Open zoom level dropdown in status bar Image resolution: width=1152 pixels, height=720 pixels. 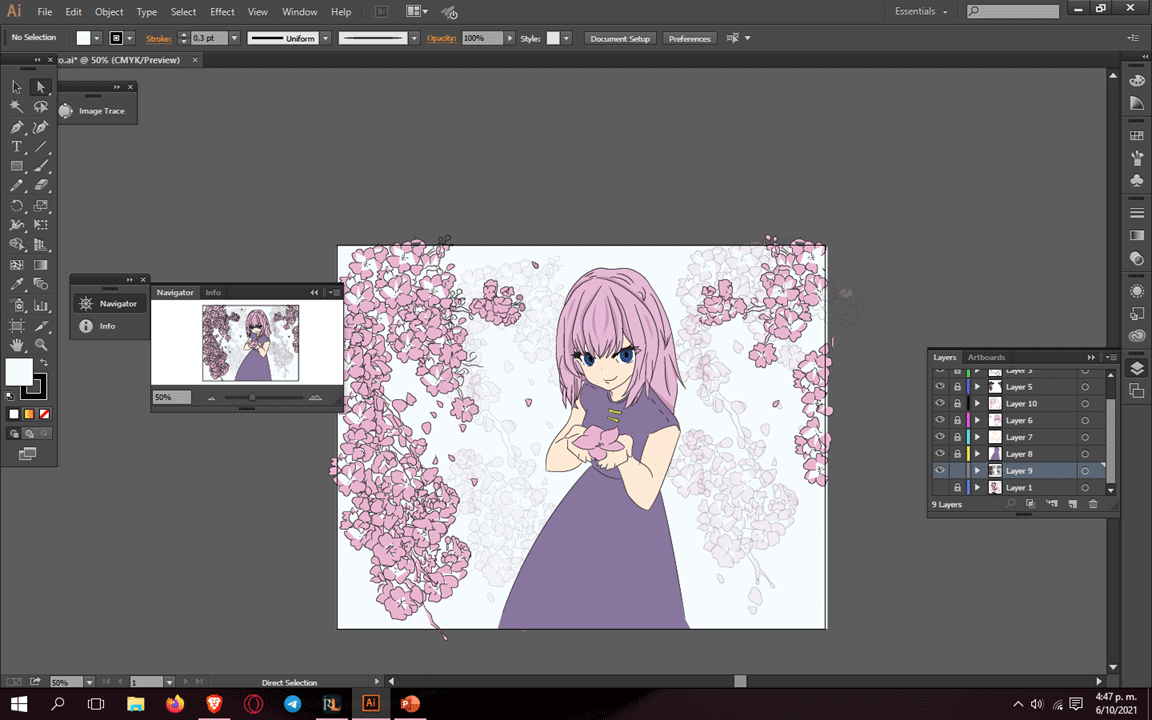pos(89,682)
